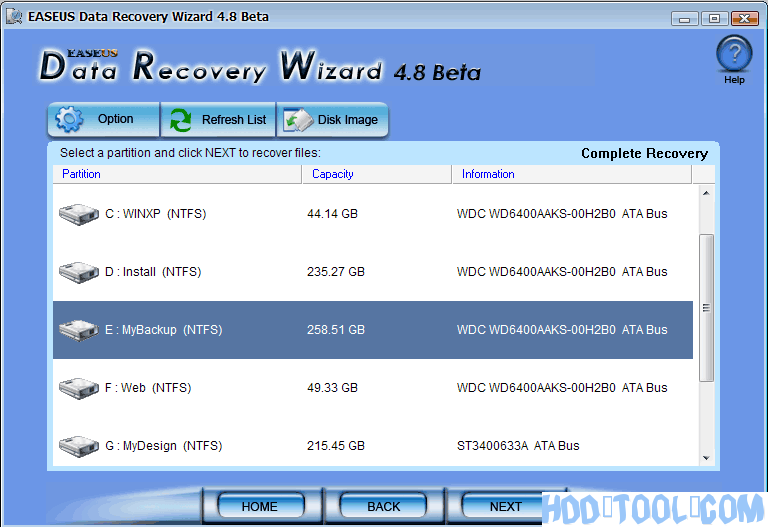Screen dimensions: 768x527
Task: Click the partition list scrollbar thumb
Action: (706, 308)
